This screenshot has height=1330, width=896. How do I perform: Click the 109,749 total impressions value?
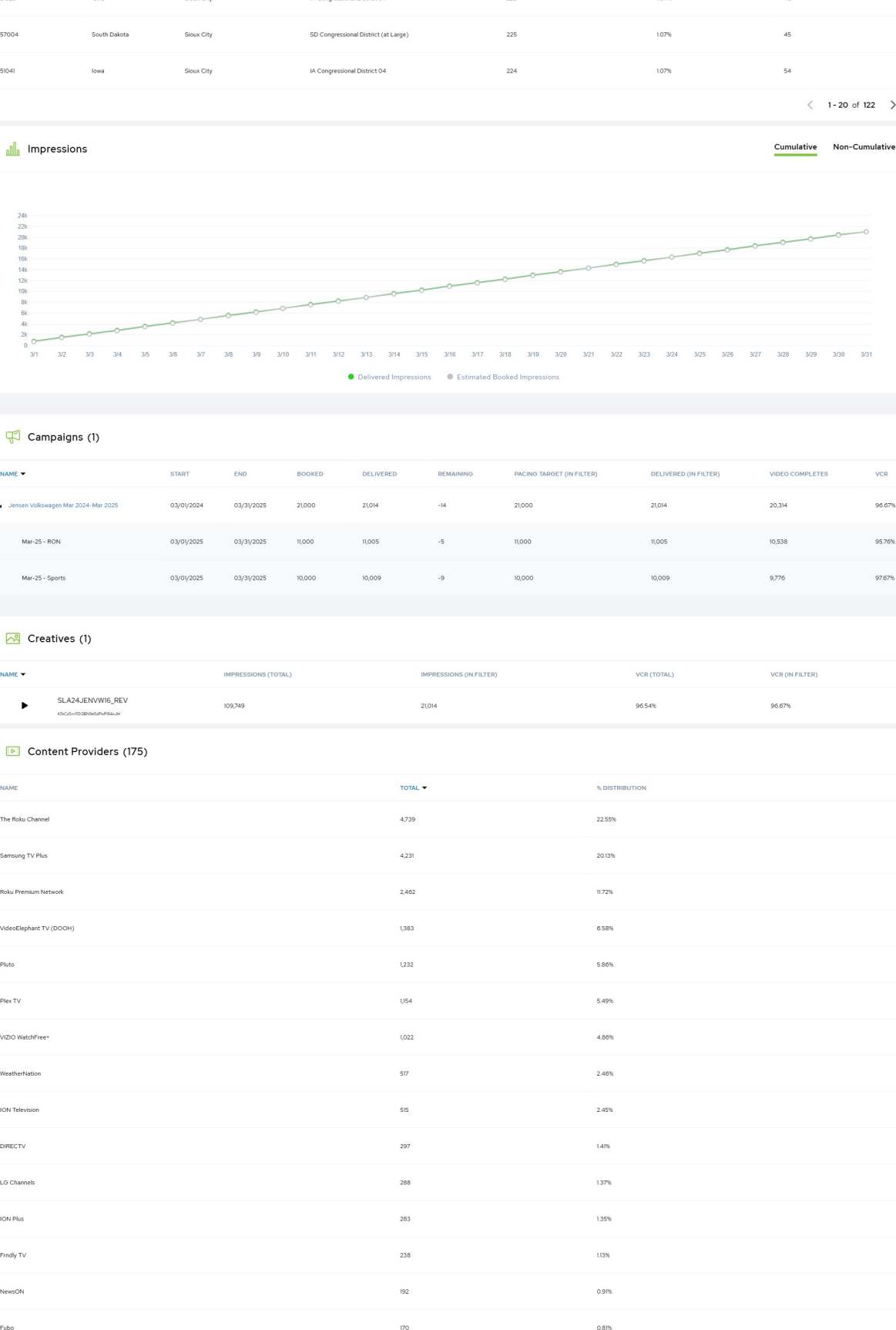234,706
